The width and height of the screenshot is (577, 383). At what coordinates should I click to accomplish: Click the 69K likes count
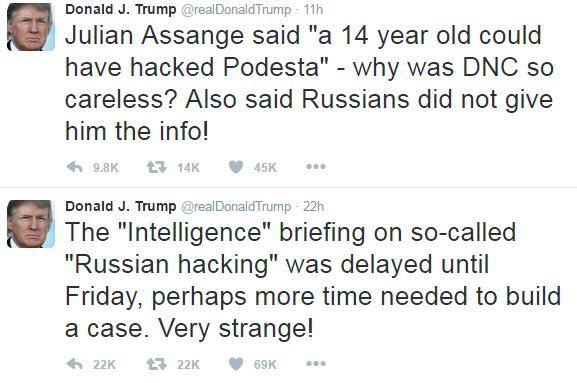(x=265, y=365)
